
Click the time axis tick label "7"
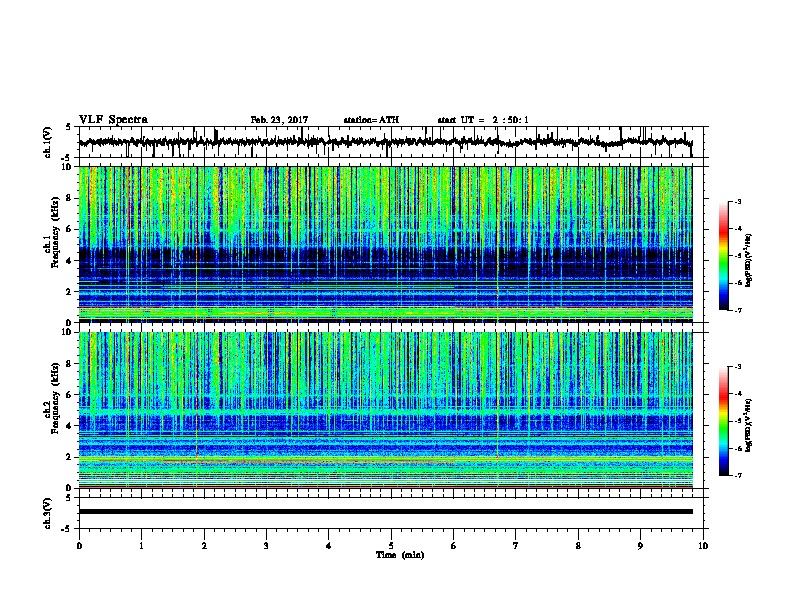516,546
